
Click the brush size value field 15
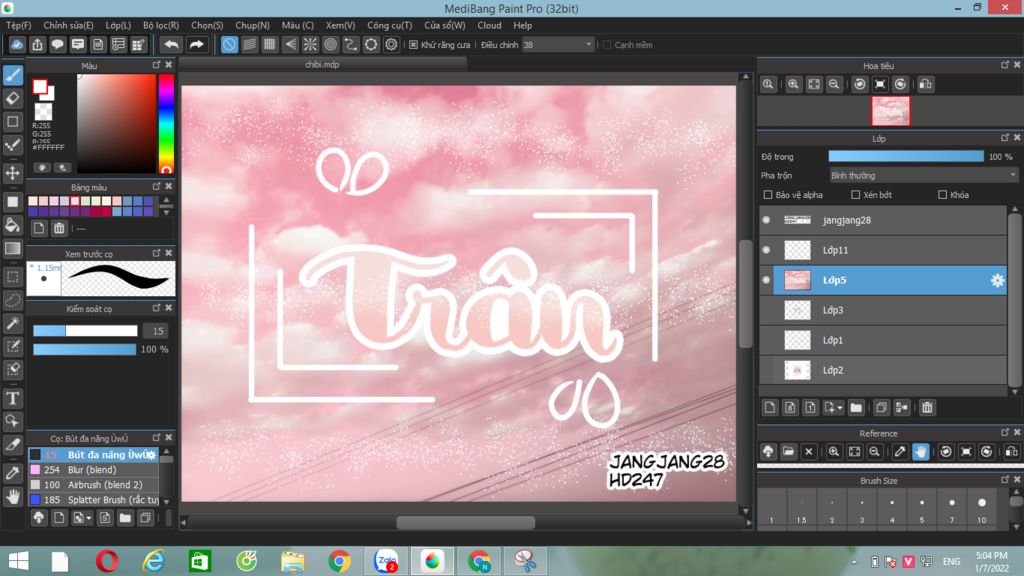156,331
